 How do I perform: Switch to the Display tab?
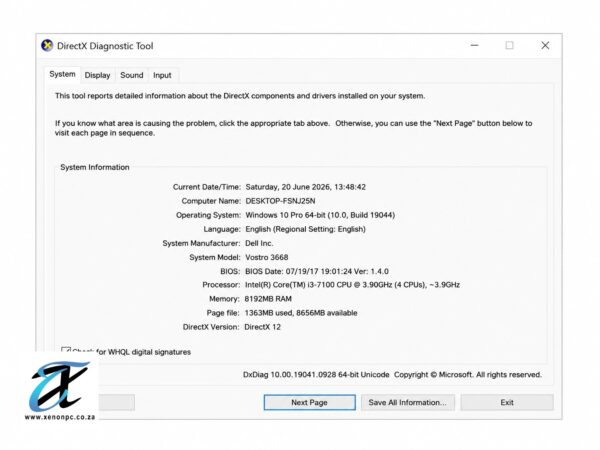tap(97, 75)
